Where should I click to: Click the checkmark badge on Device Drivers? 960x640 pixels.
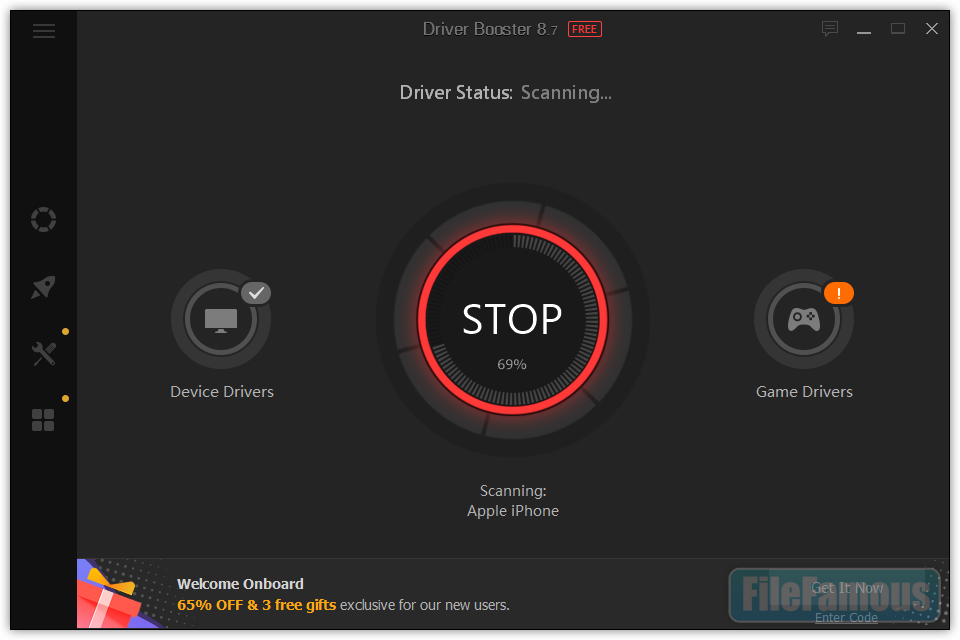[256, 293]
